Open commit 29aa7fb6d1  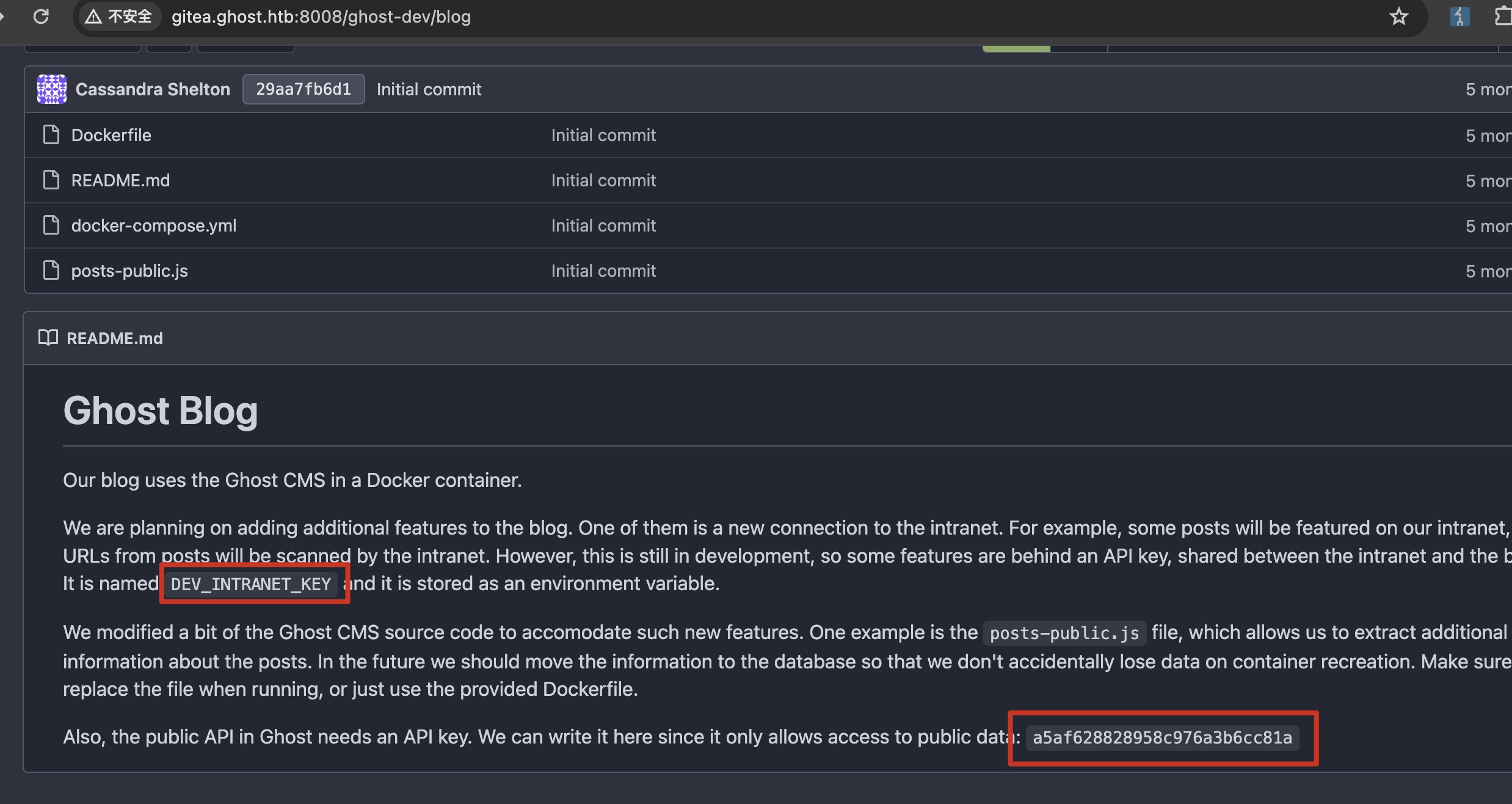click(303, 89)
